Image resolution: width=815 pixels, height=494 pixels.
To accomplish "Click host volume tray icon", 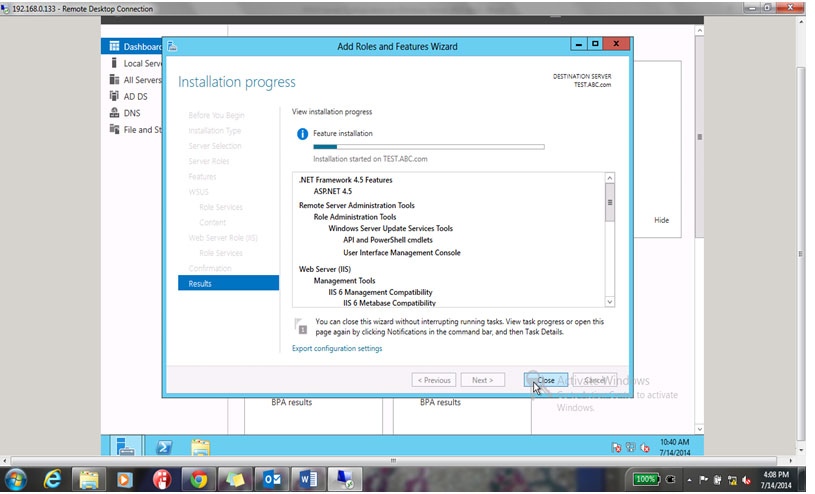I will (746, 480).
